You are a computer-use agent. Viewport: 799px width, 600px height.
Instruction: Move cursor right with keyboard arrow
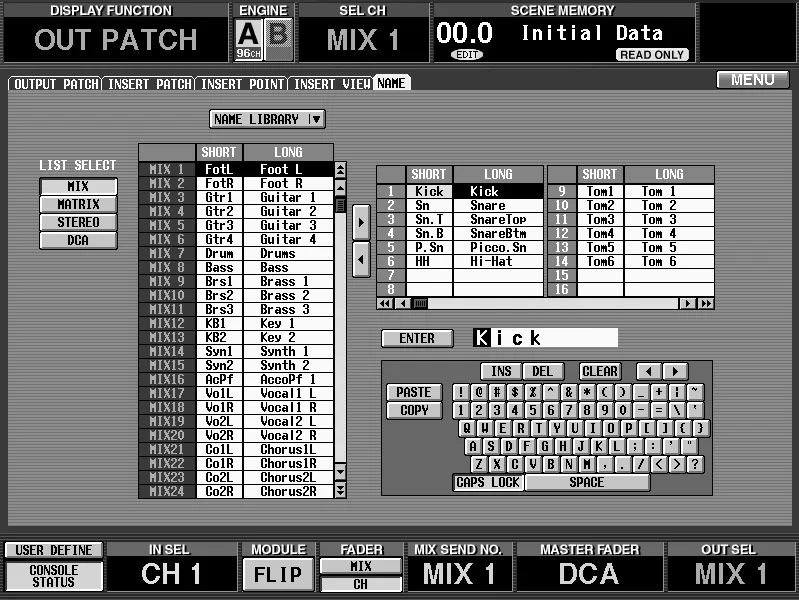coord(675,371)
